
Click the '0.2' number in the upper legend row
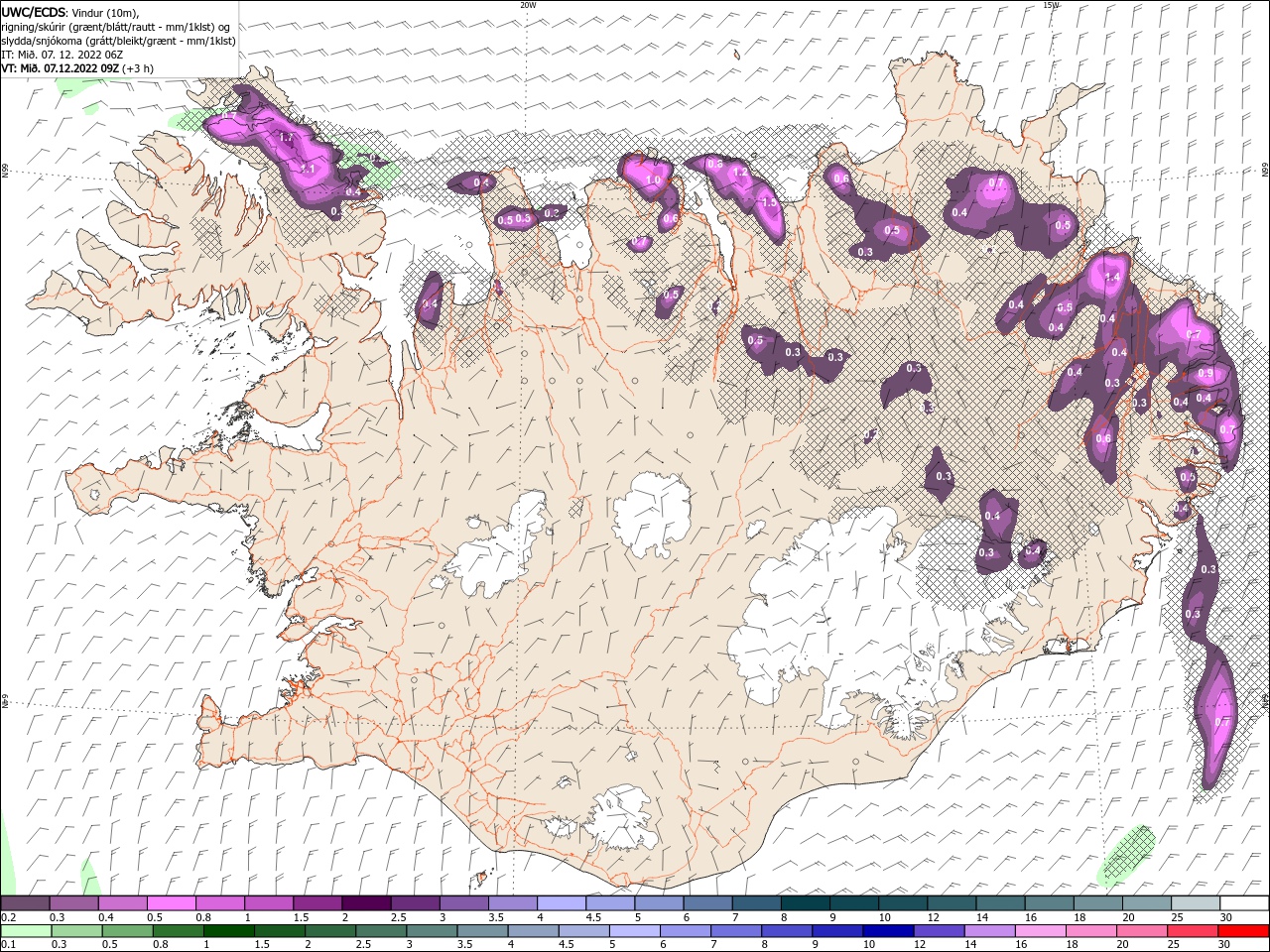8,917
